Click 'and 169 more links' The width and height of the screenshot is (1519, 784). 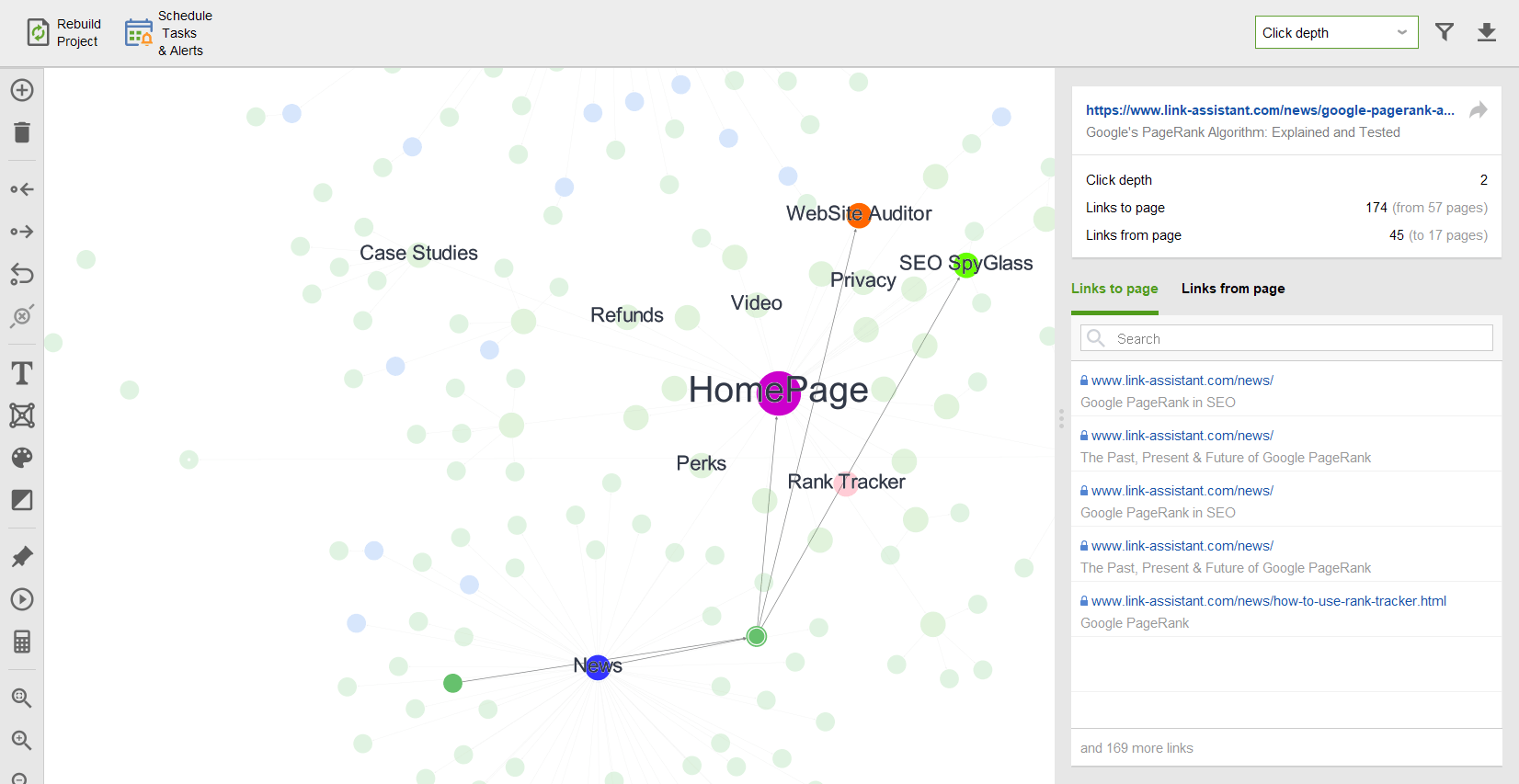1136,748
